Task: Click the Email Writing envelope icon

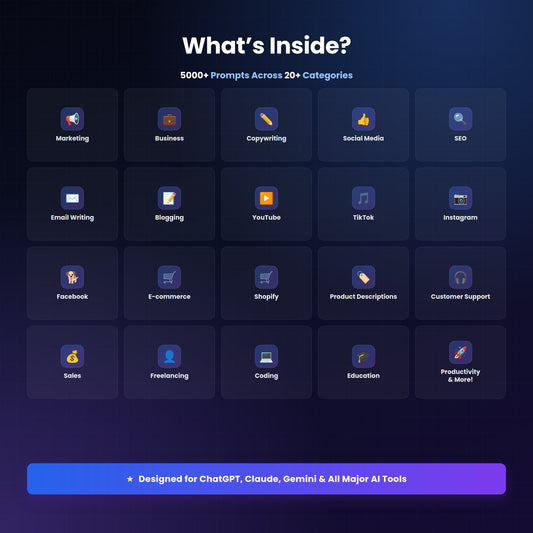Action: pos(72,198)
